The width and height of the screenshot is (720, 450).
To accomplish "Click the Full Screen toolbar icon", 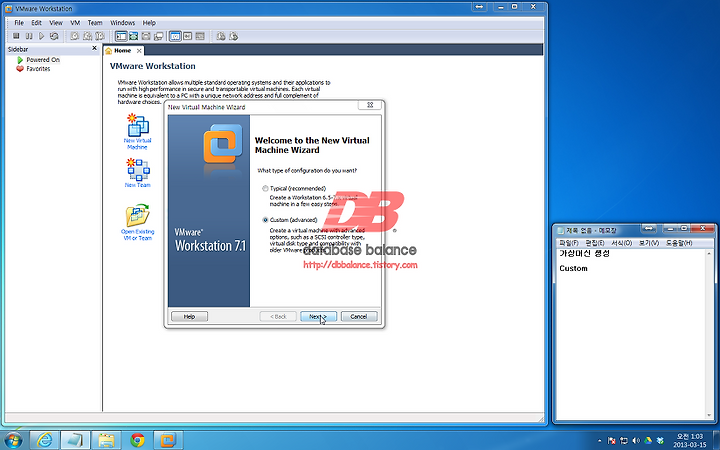I will (x=134, y=36).
